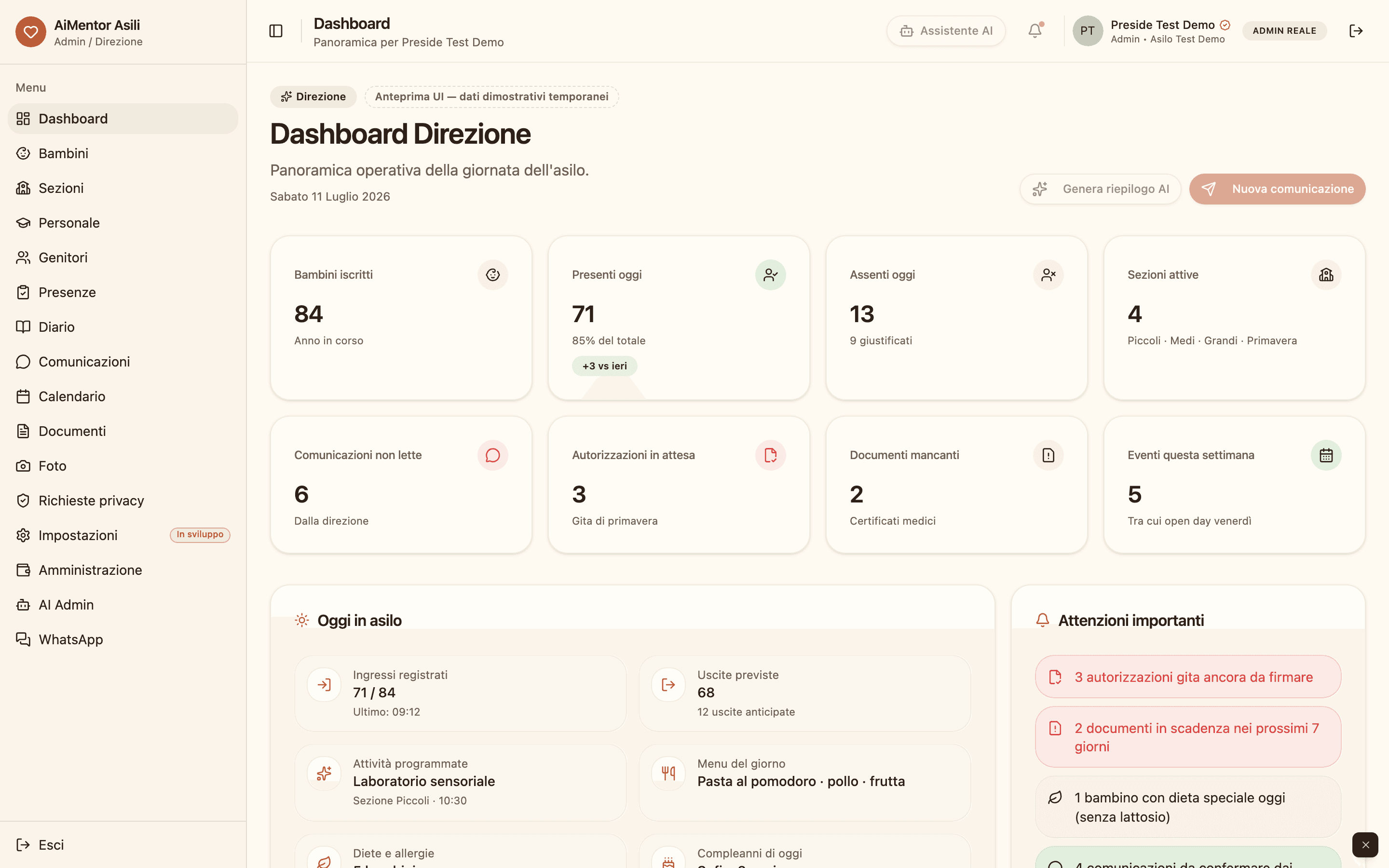Click the logout arrow icon in header
Image resolution: width=1389 pixels, height=868 pixels.
[x=1356, y=31]
